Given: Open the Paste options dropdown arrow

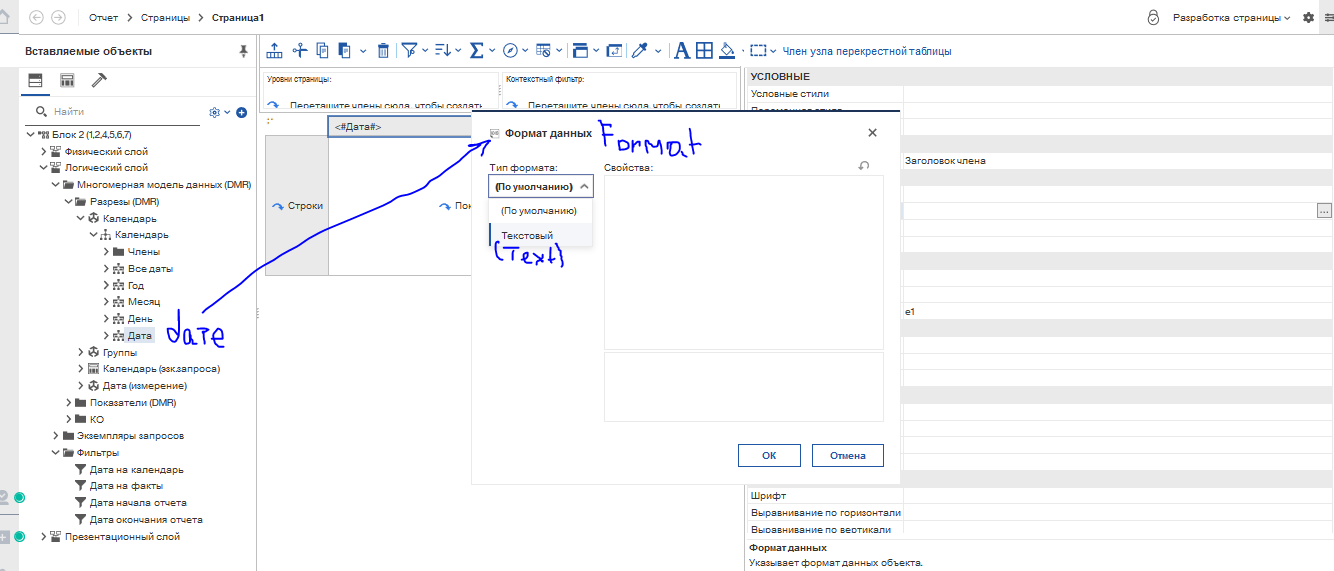Looking at the screenshot, I should (361, 50).
